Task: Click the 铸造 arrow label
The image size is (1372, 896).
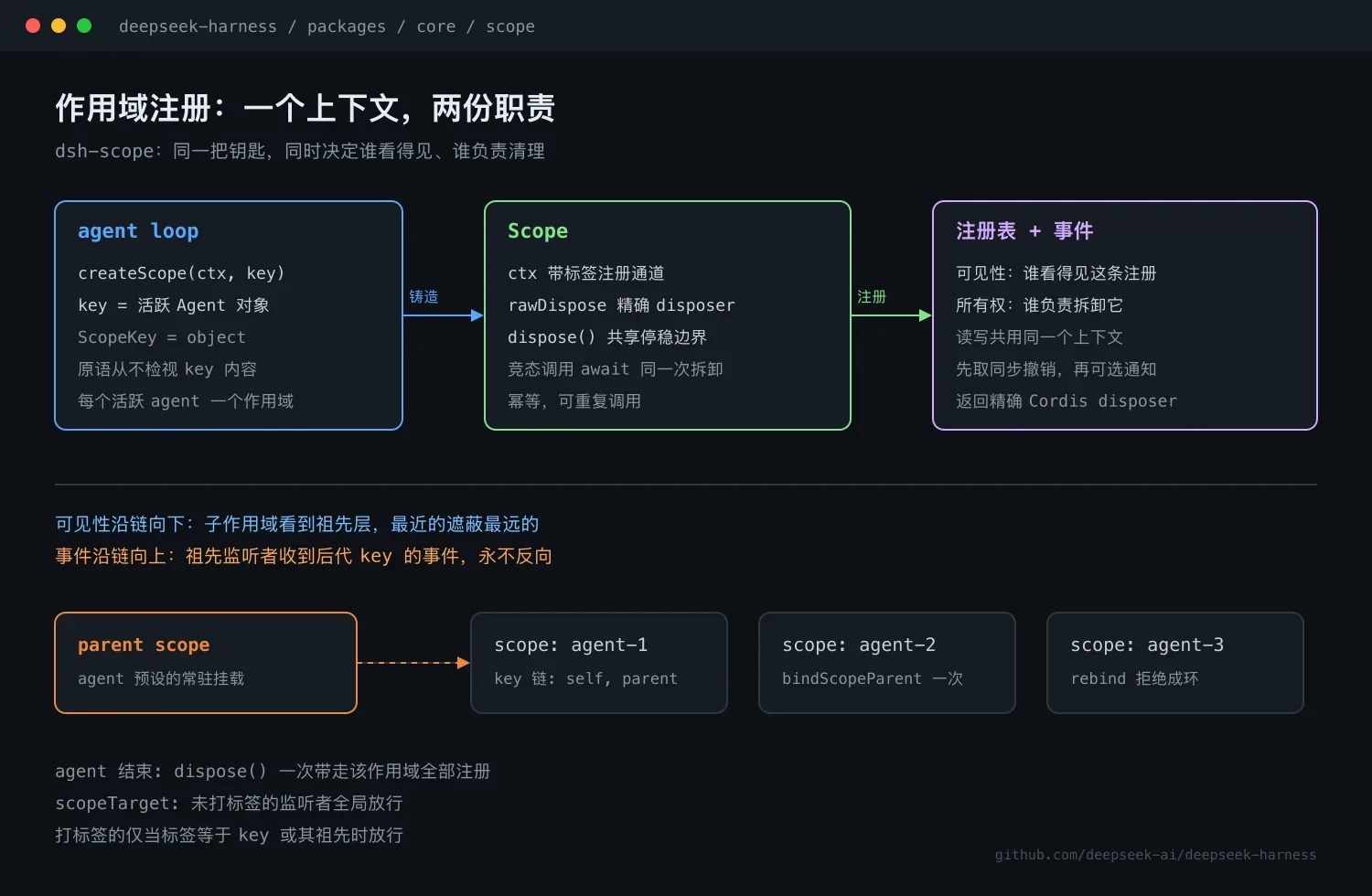Action: pyautogui.click(x=423, y=297)
